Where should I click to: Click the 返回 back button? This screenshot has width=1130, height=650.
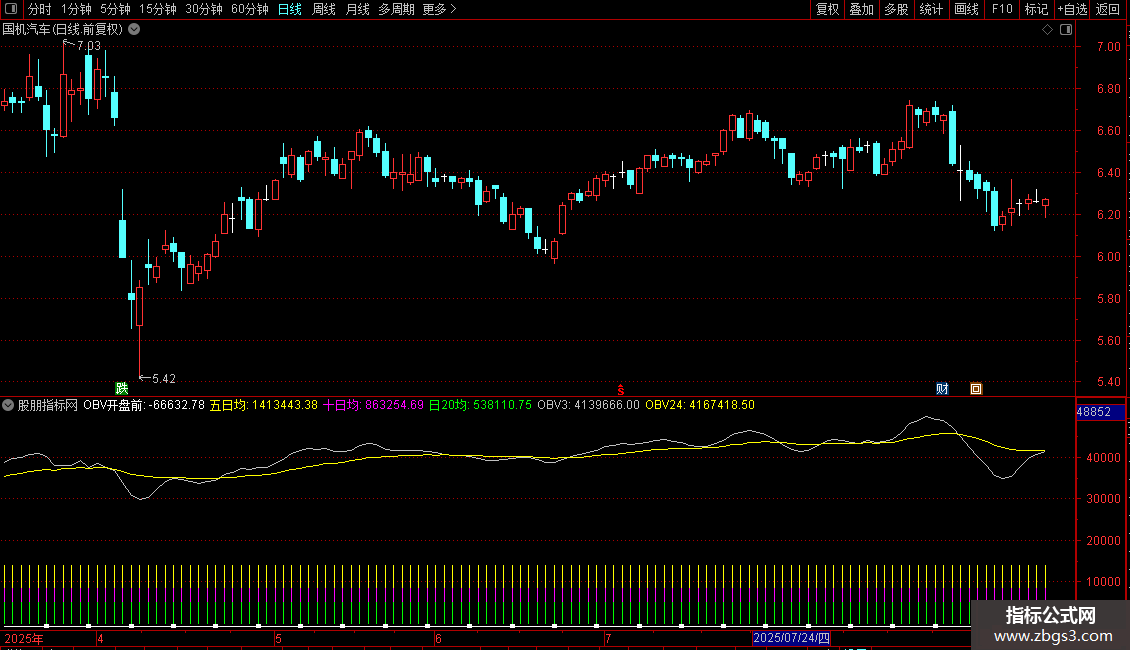pyautogui.click(x=1108, y=9)
